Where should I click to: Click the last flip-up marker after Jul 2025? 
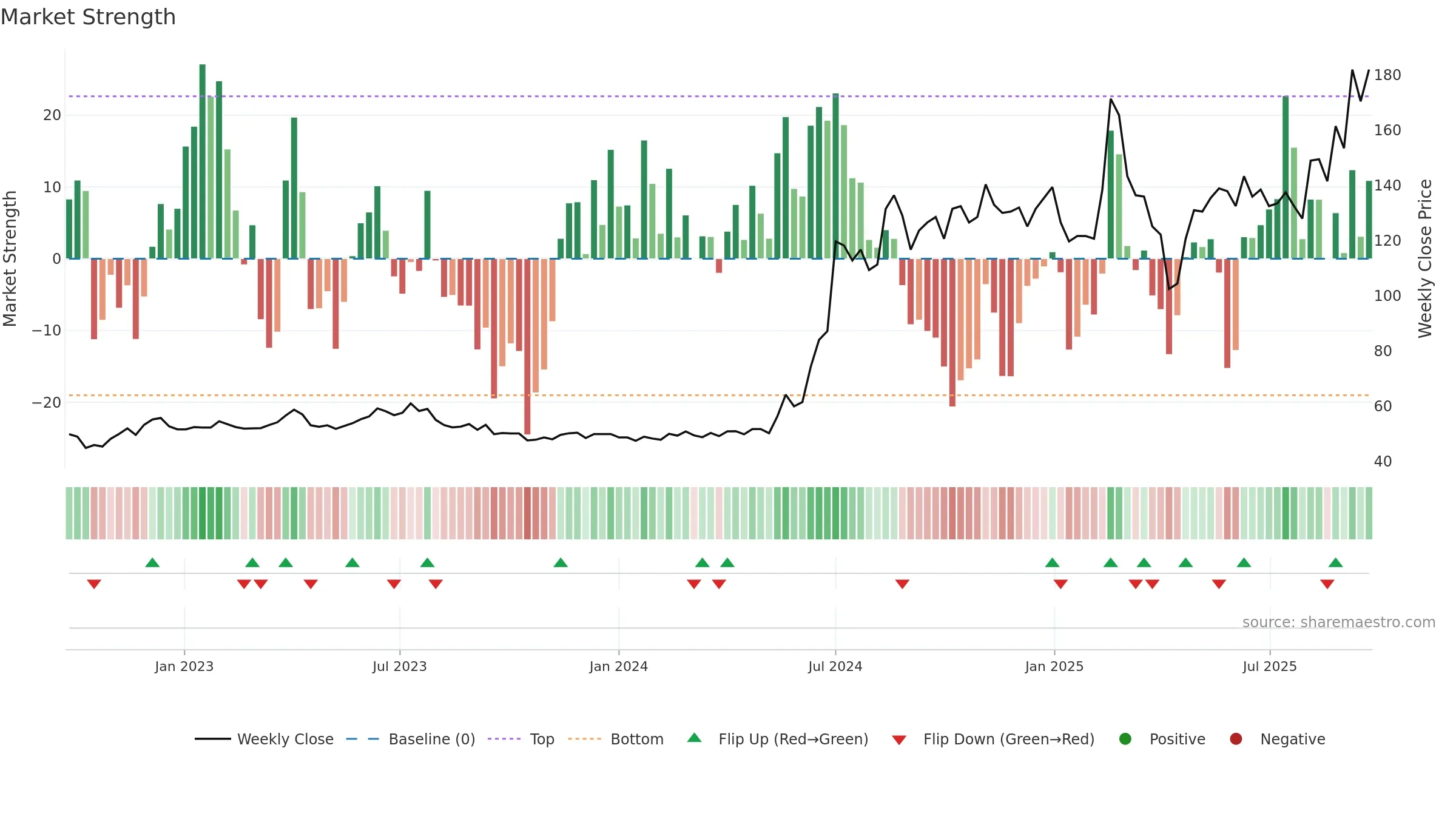[1335, 562]
